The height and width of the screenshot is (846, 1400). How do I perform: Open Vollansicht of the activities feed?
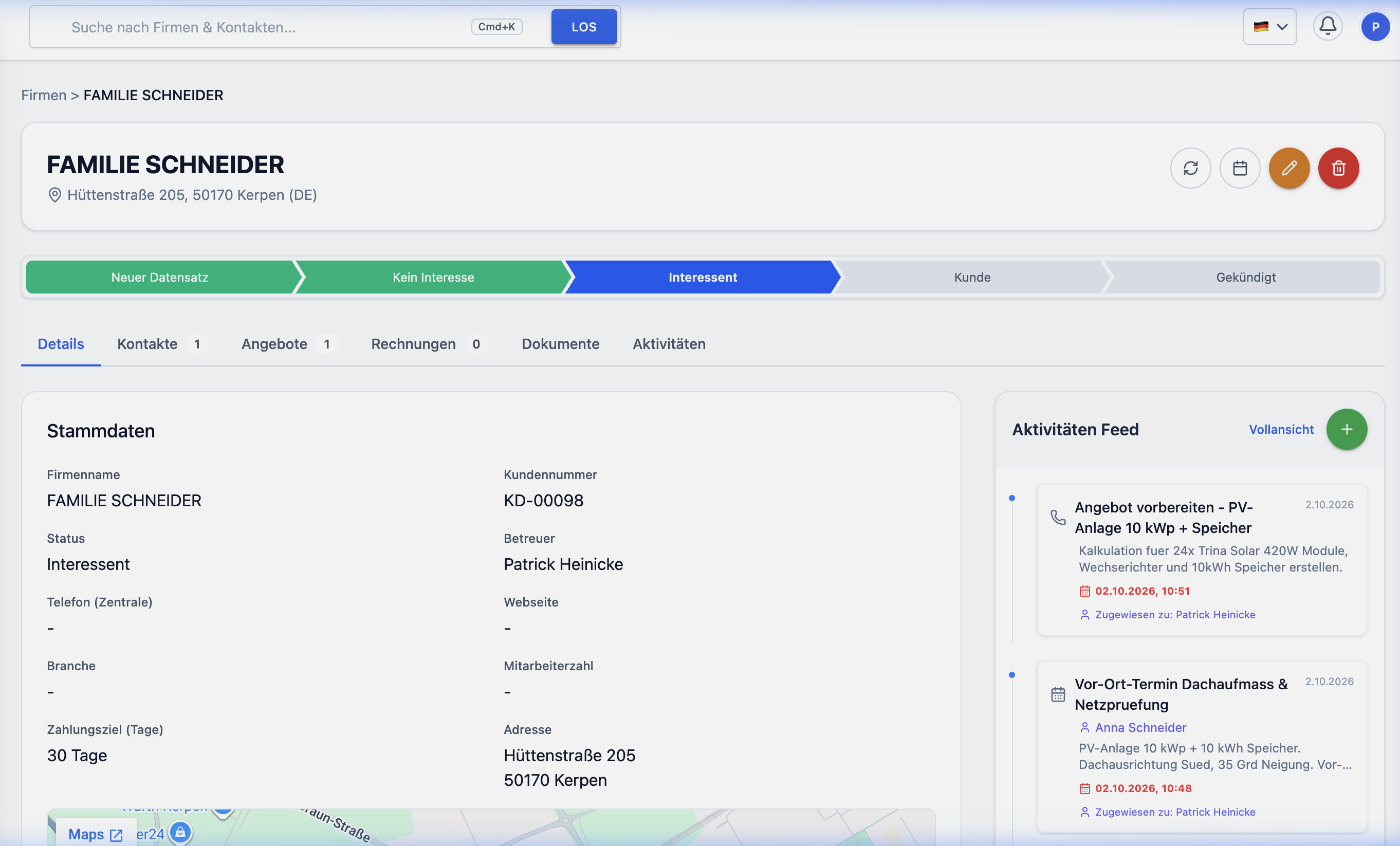click(1281, 430)
